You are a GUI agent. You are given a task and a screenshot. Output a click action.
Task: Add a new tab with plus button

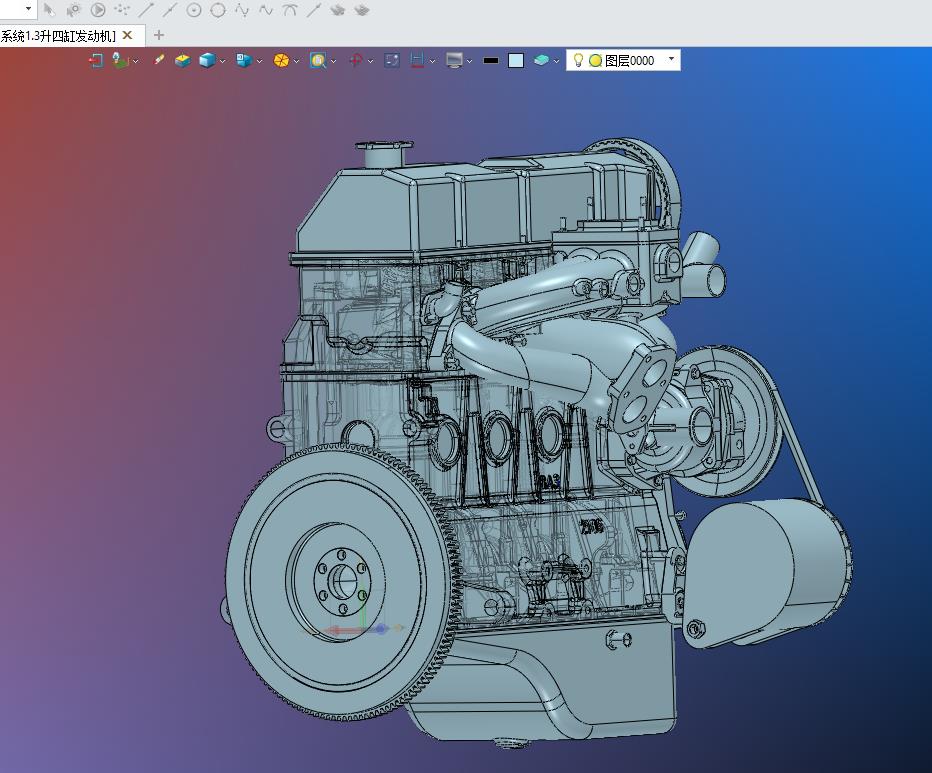pyautogui.click(x=159, y=35)
